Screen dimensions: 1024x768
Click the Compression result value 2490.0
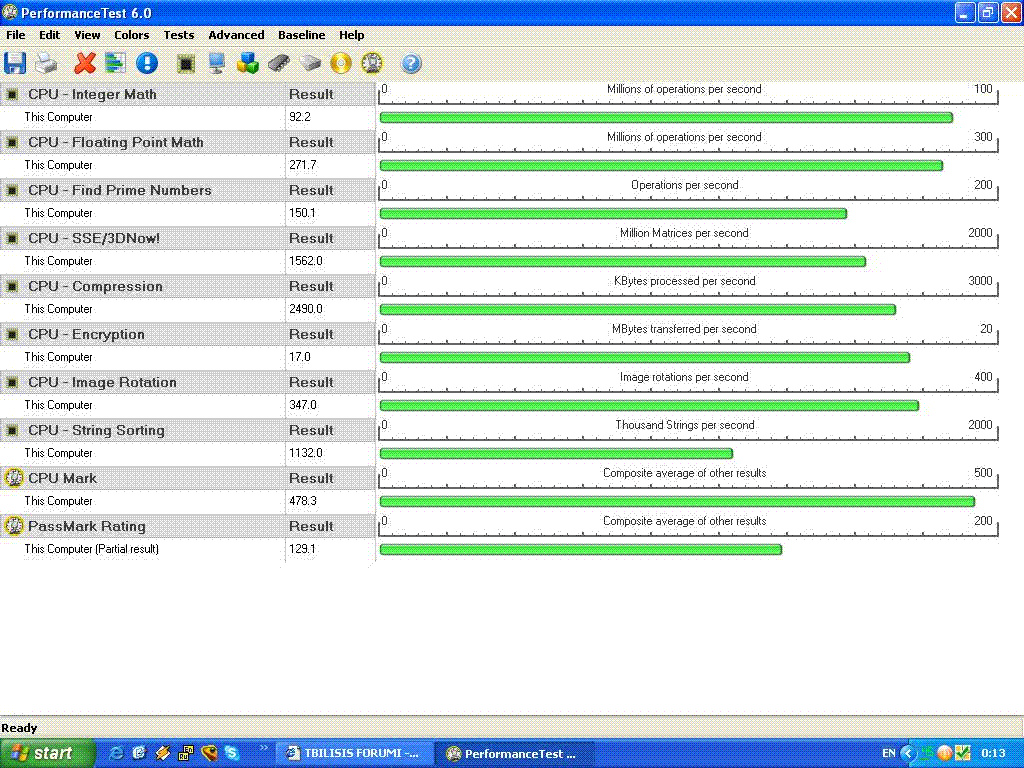click(x=306, y=309)
